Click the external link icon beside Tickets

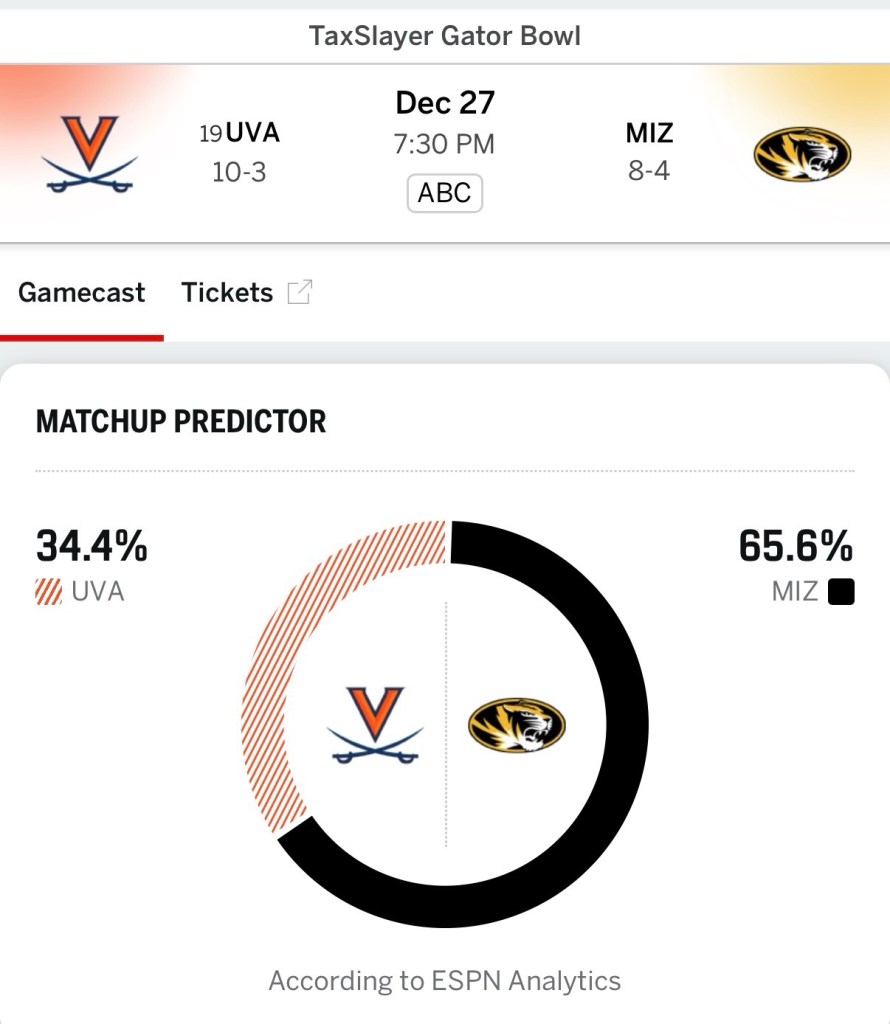[299, 292]
